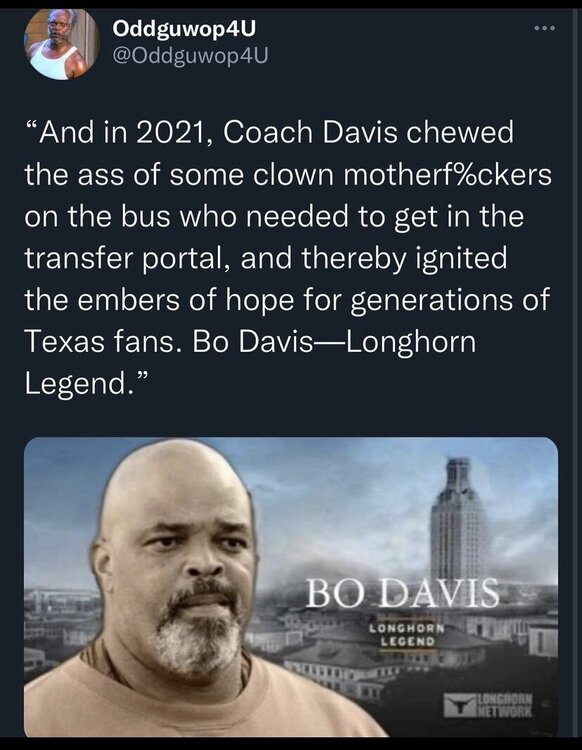This screenshot has width=582, height=750.
Task: Click "Coach Davis chewed" in the tweet text
Action: (x=368, y=132)
